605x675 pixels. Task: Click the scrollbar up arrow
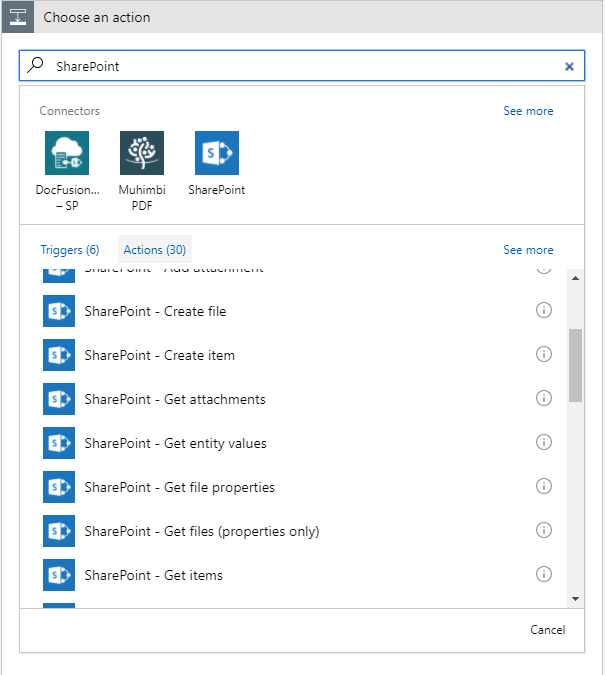coord(575,278)
